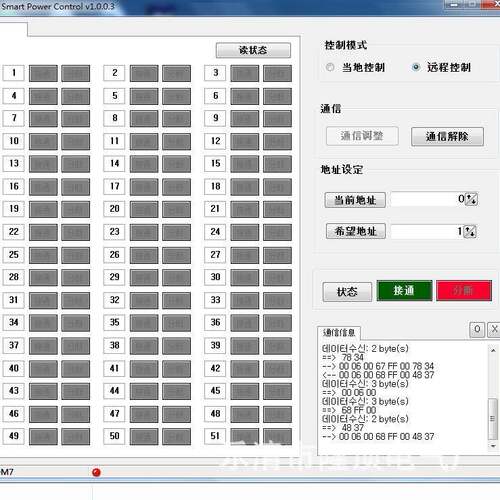Click the right gray button beside channel 34
The image size is (500, 500).
click(x=76, y=323)
